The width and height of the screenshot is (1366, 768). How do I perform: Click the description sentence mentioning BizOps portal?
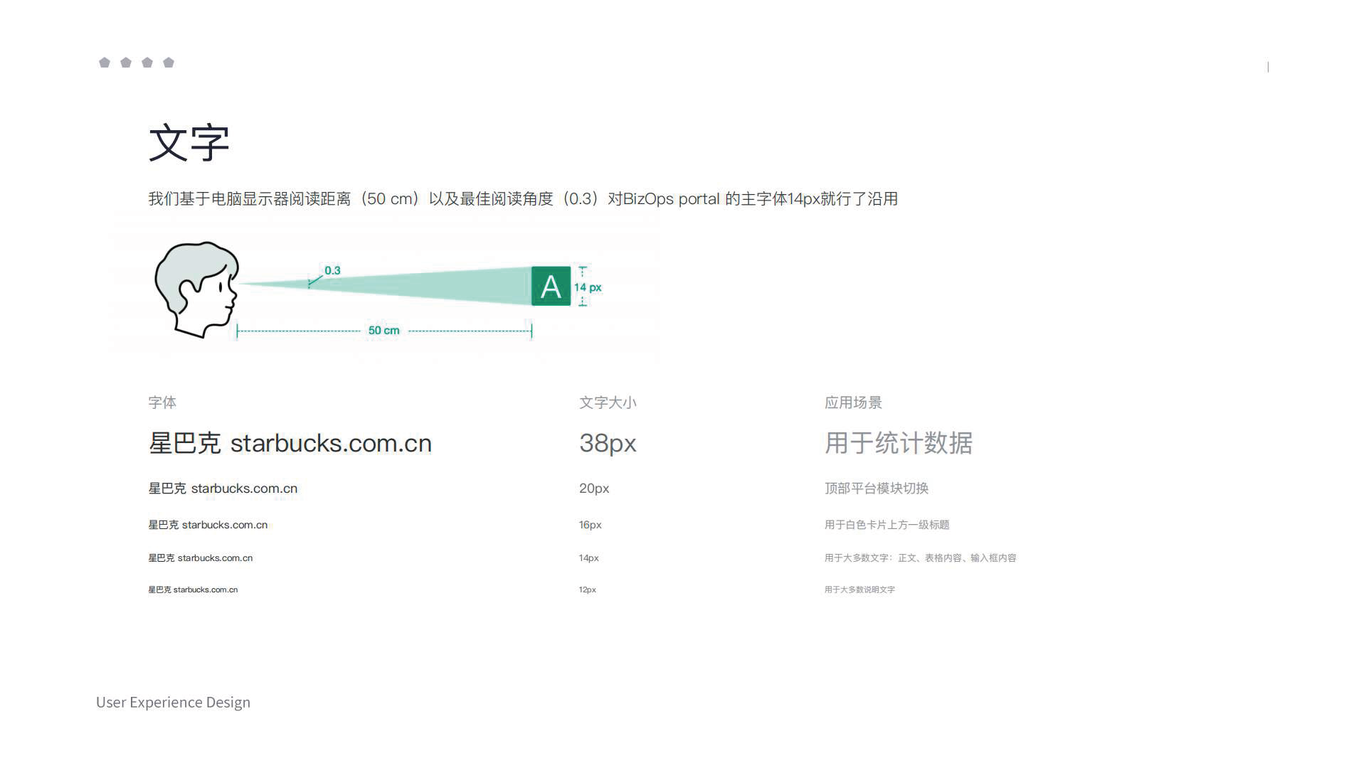click(523, 199)
